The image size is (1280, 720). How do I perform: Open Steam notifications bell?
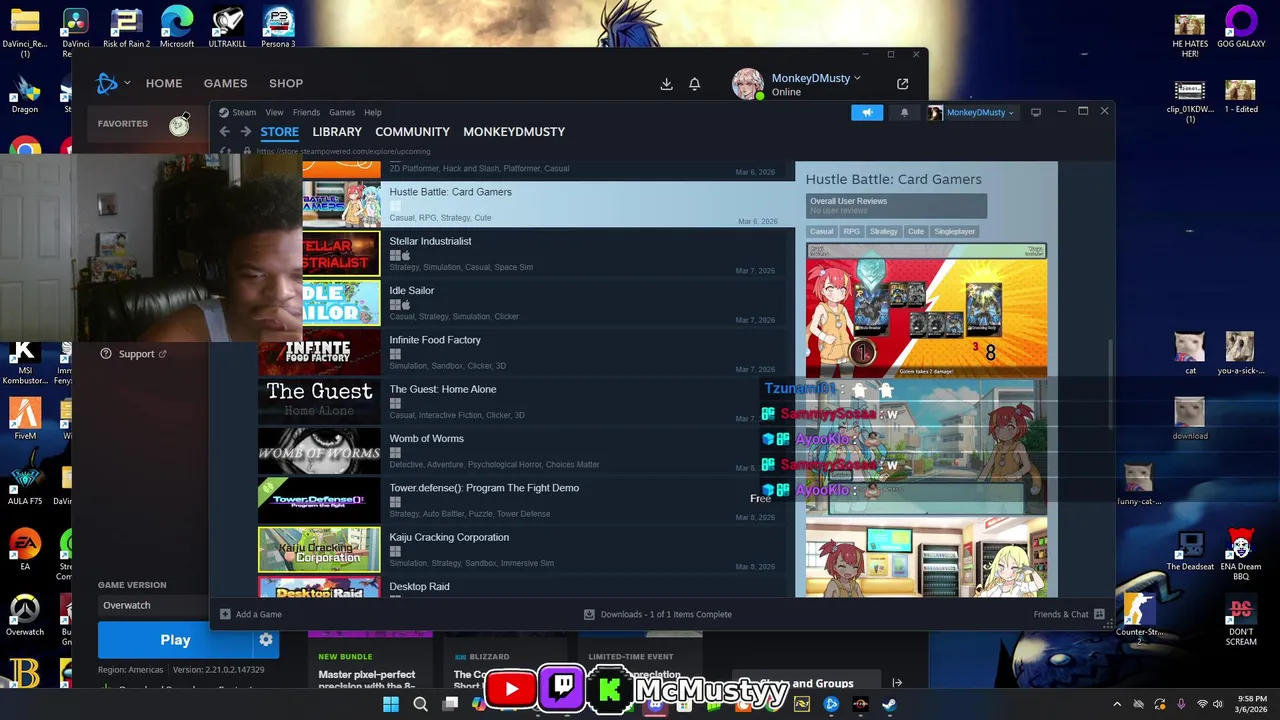point(904,112)
